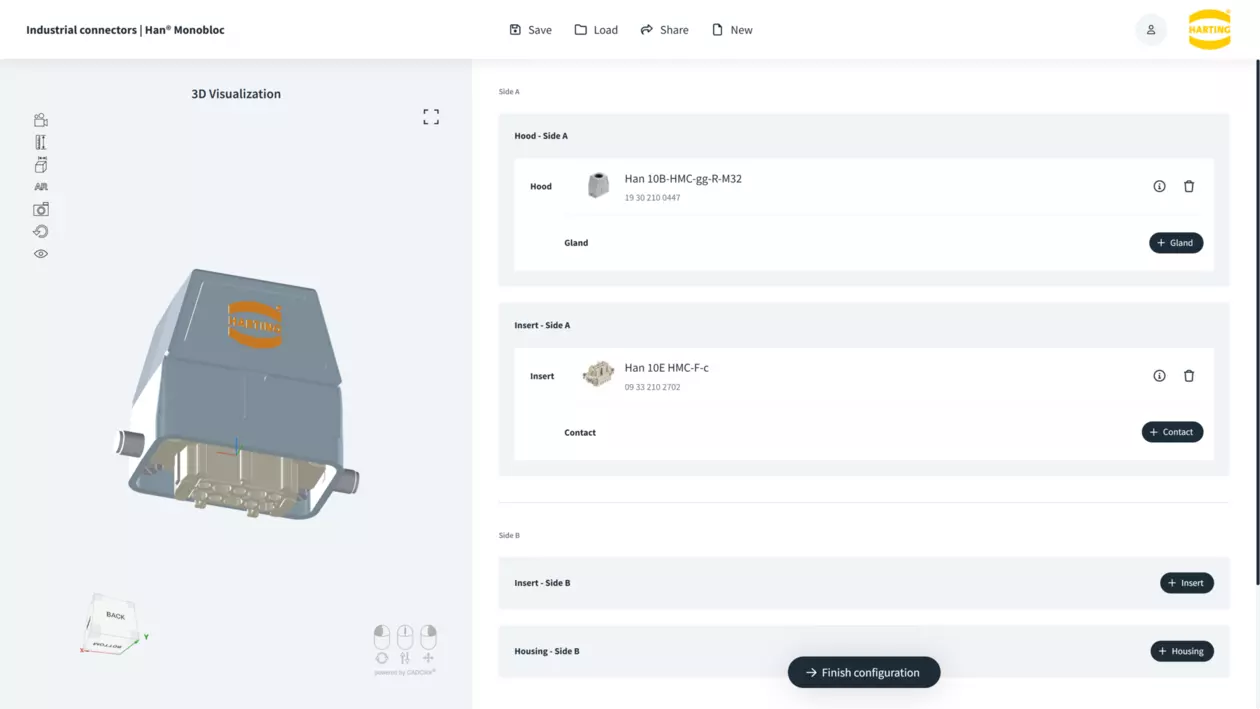Image resolution: width=1260 pixels, height=709 pixels.
Task: Click the hood product thumbnail
Action: tap(598, 186)
